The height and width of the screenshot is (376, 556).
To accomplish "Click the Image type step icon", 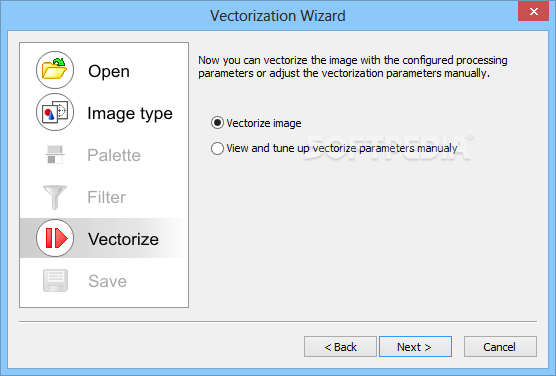I will pyautogui.click(x=55, y=112).
